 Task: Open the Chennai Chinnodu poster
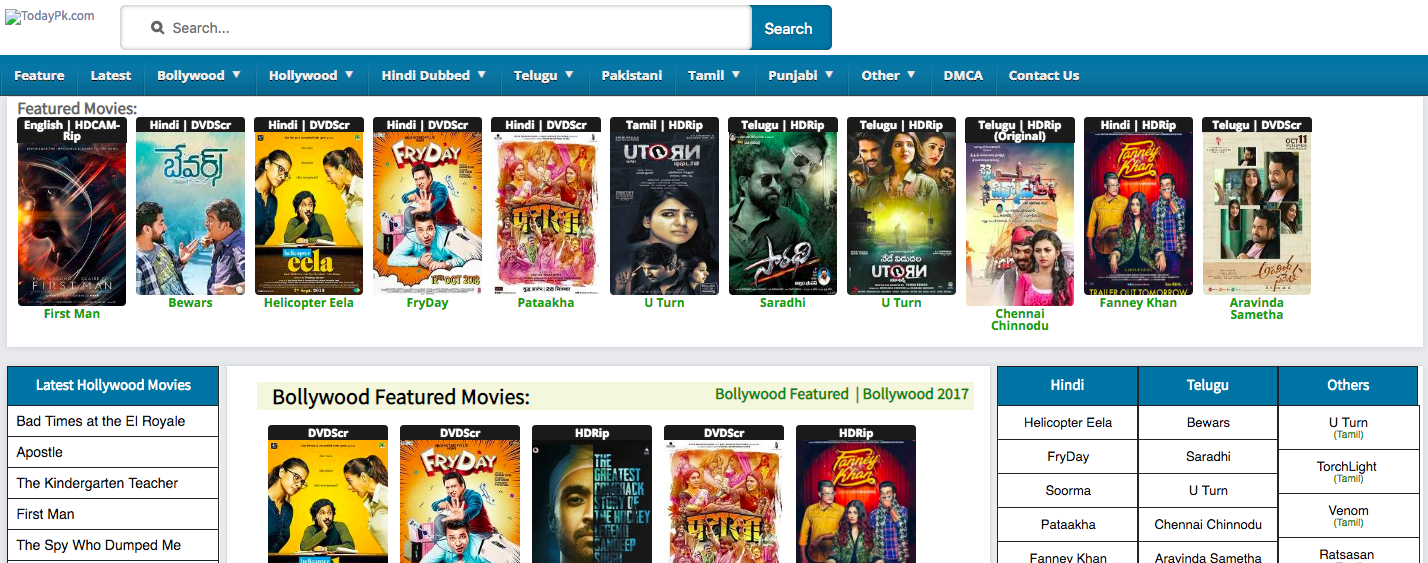click(x=1020, y=224)
